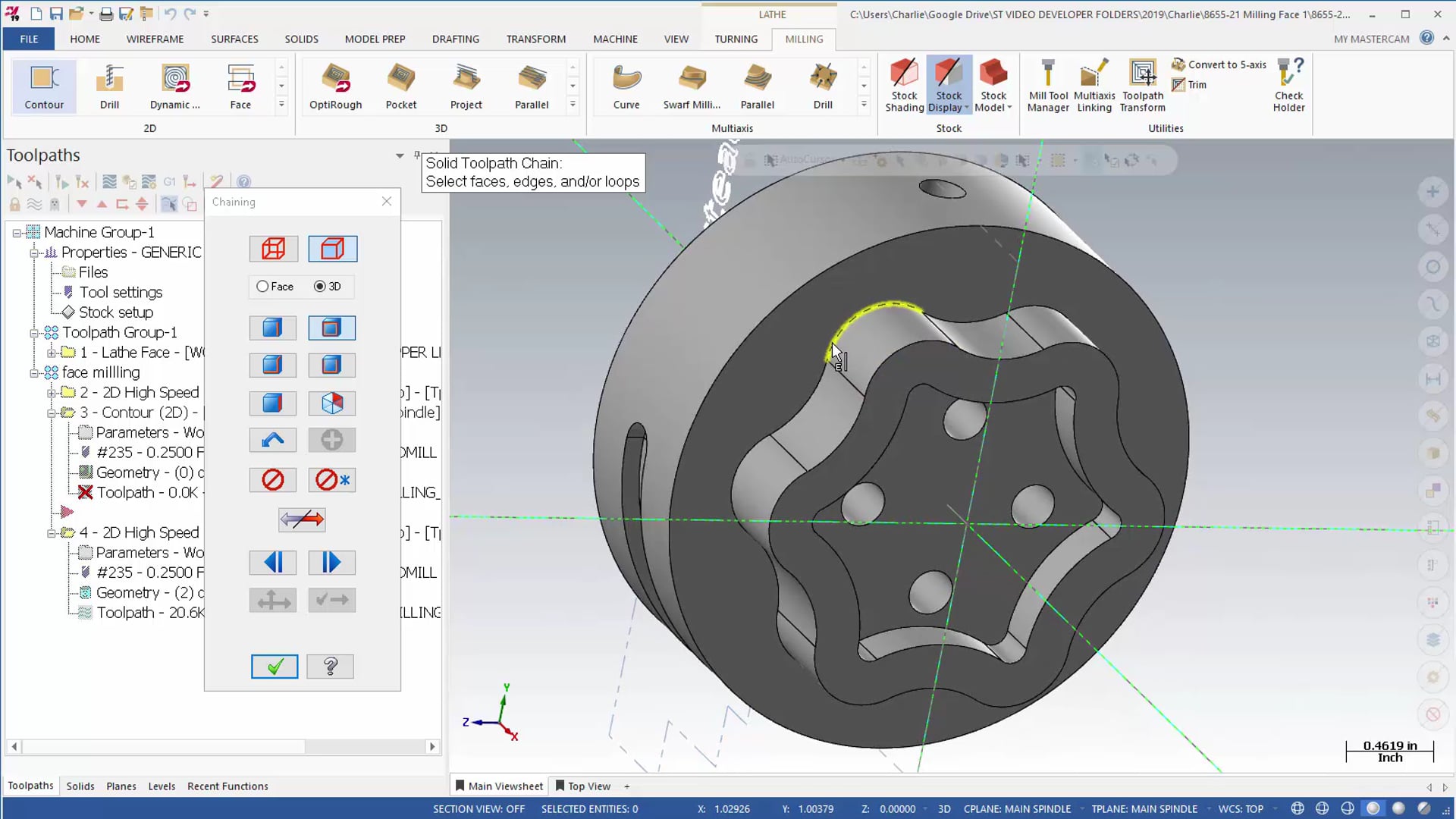Expand Properties - GENERIC machine group
Screen dimensions: 1456x819
(34, 252)
